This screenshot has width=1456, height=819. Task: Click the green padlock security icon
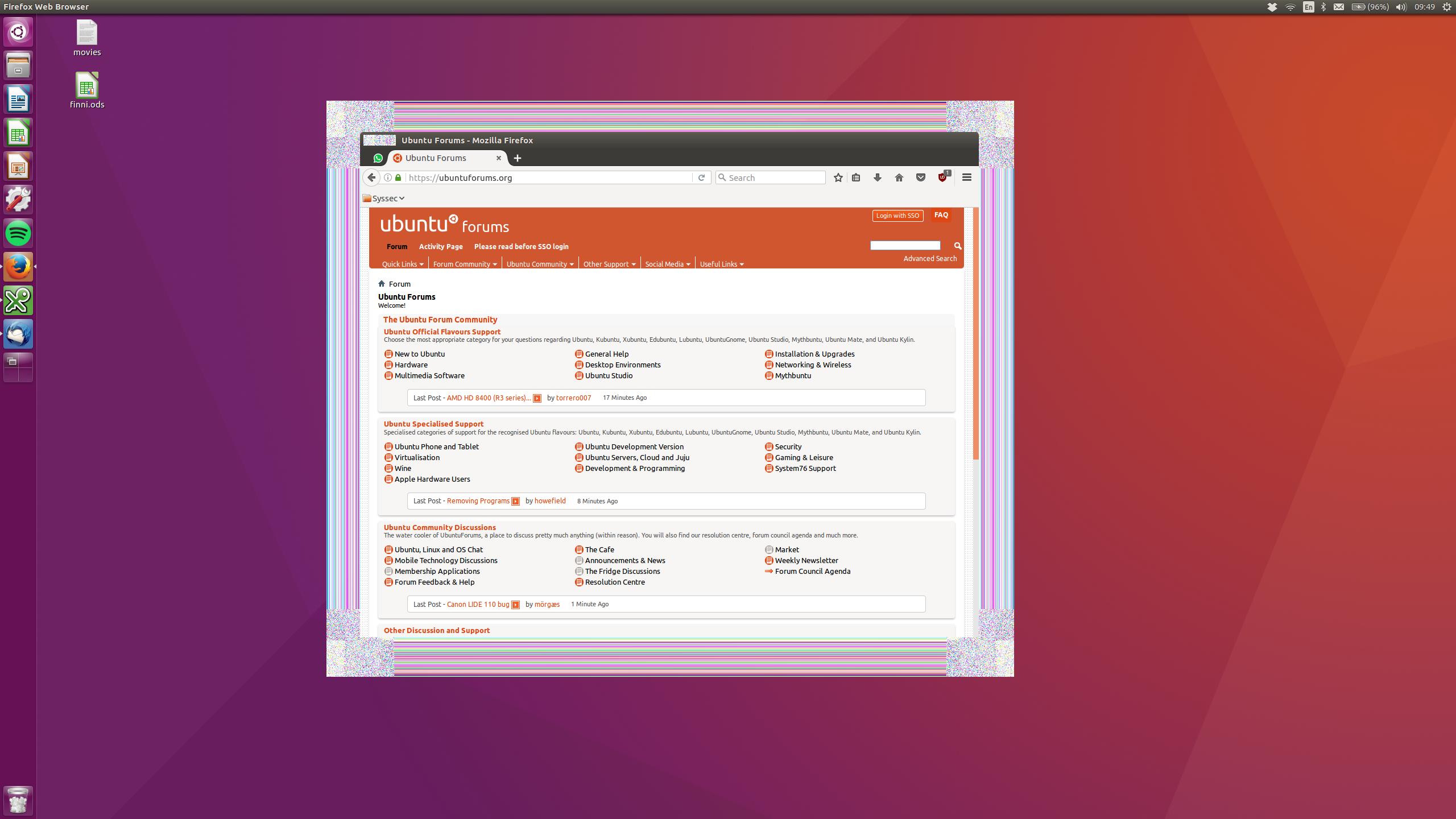[x=398, y=177]
